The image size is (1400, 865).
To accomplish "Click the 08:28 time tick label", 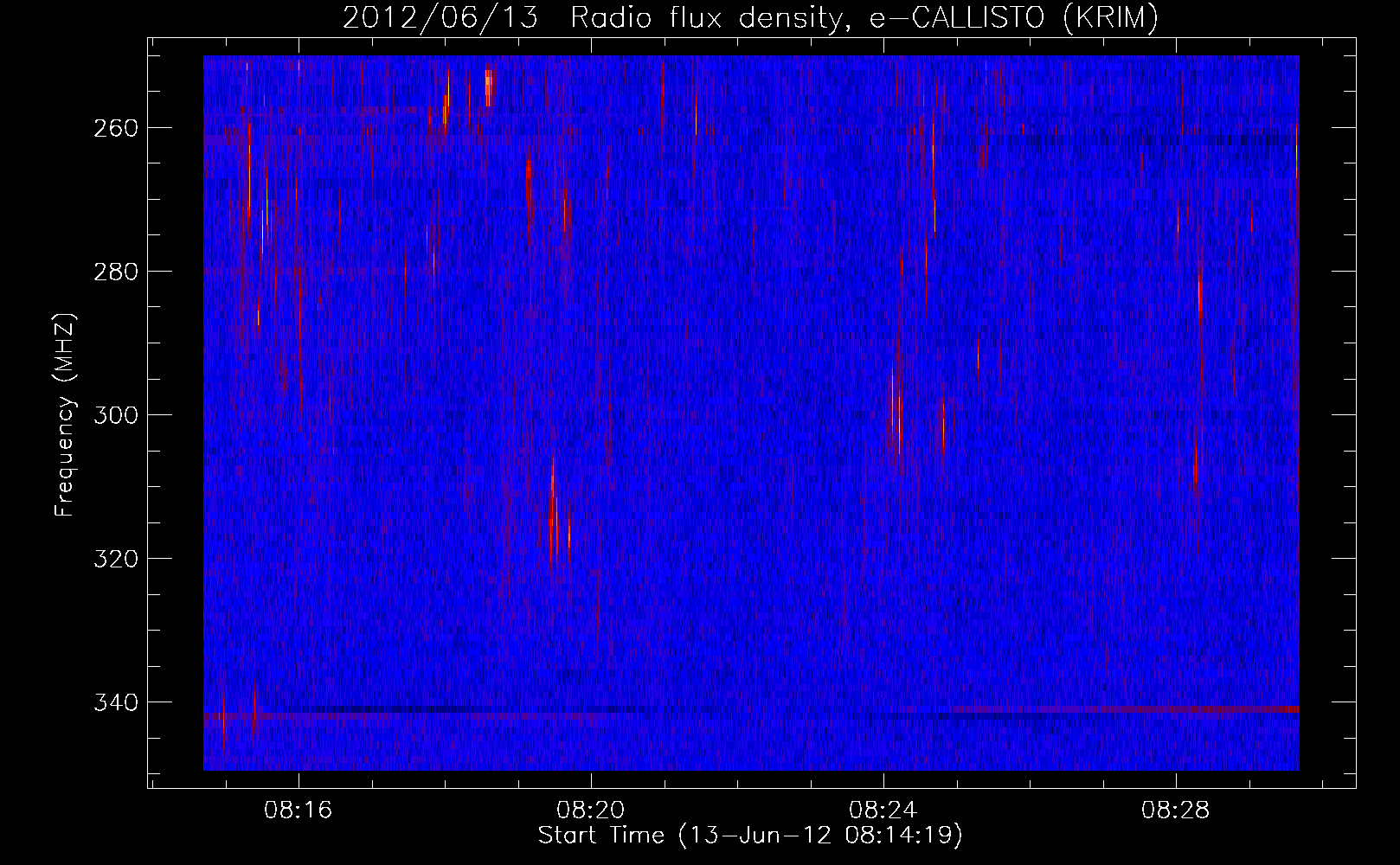I will [1176, 811].
